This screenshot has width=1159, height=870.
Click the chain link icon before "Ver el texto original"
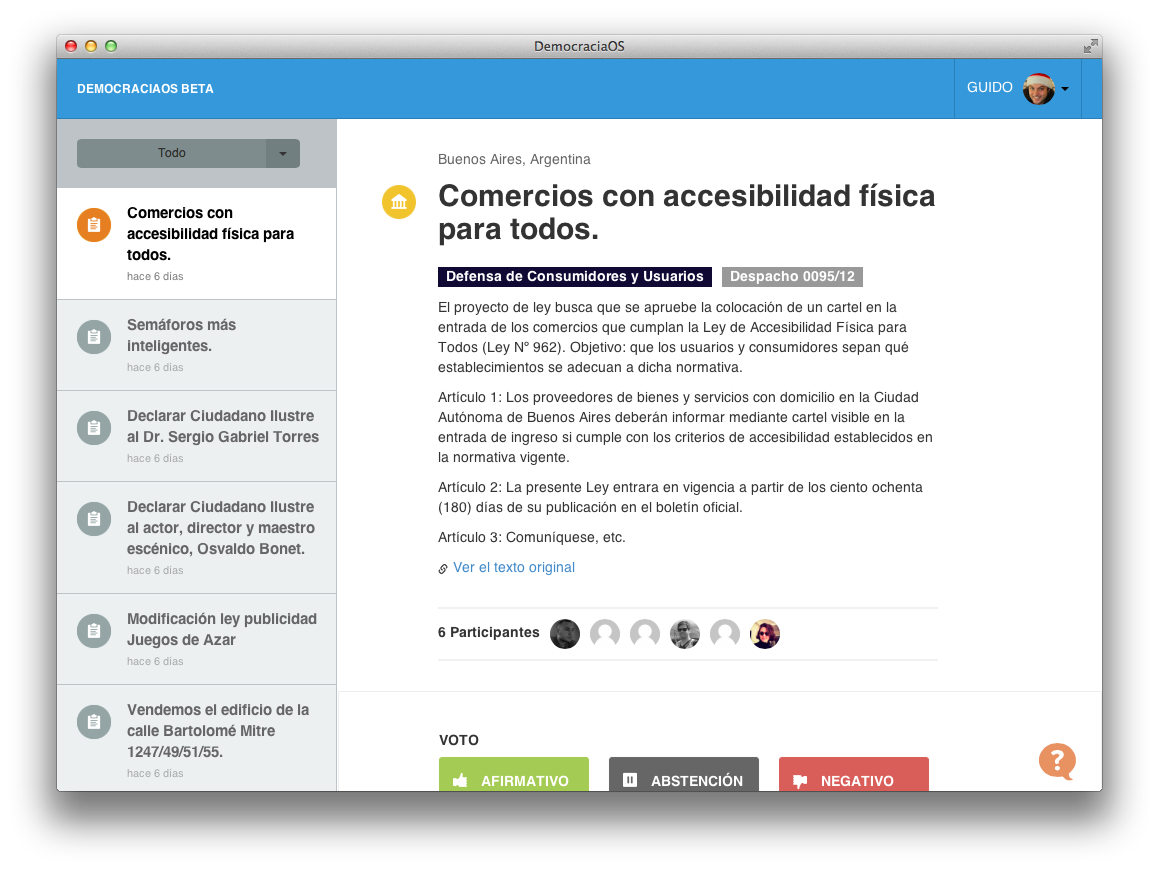443,567
